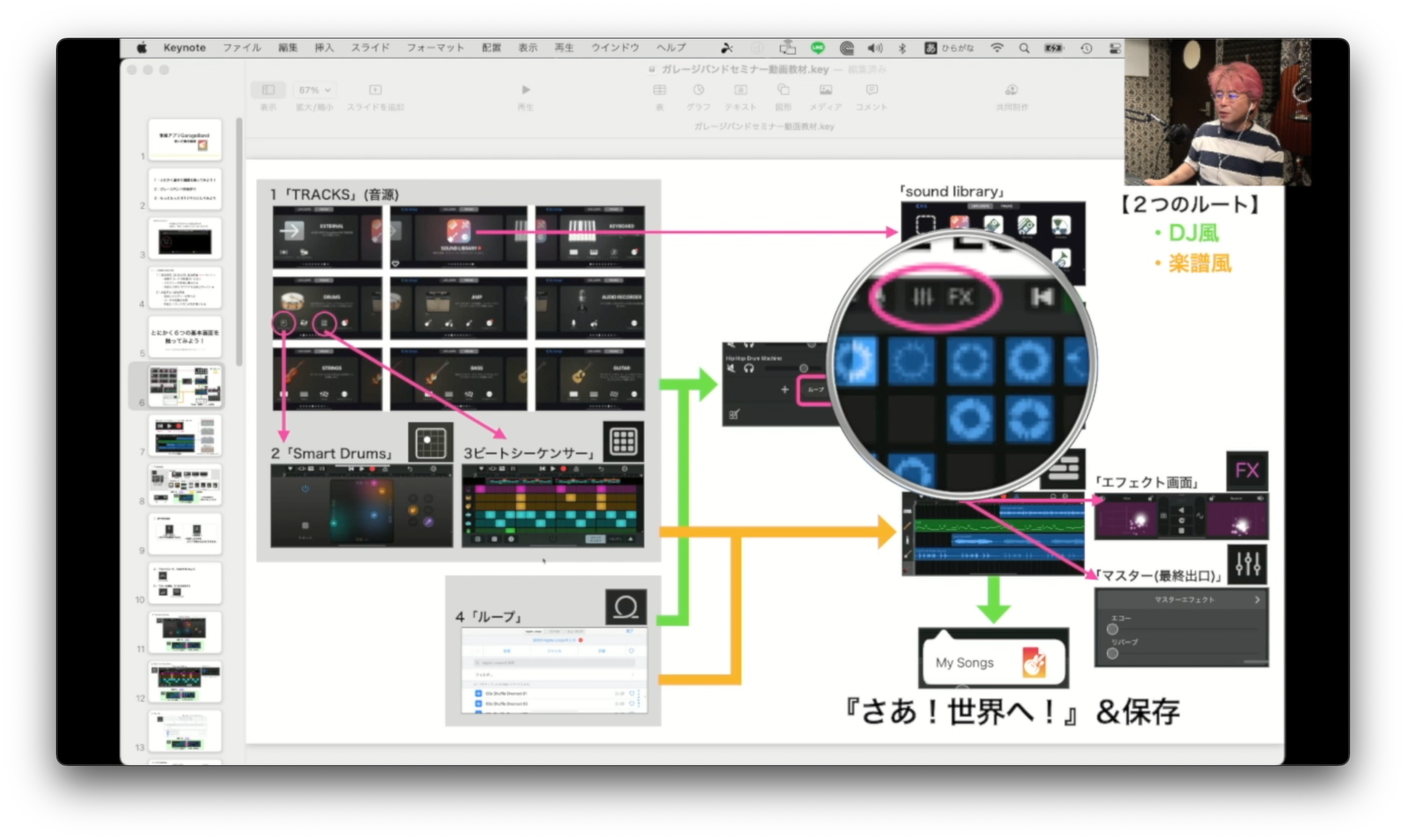1406x840 pixels.
Task: Open the 共同制作 collaborate icon
Action: 1012,90
